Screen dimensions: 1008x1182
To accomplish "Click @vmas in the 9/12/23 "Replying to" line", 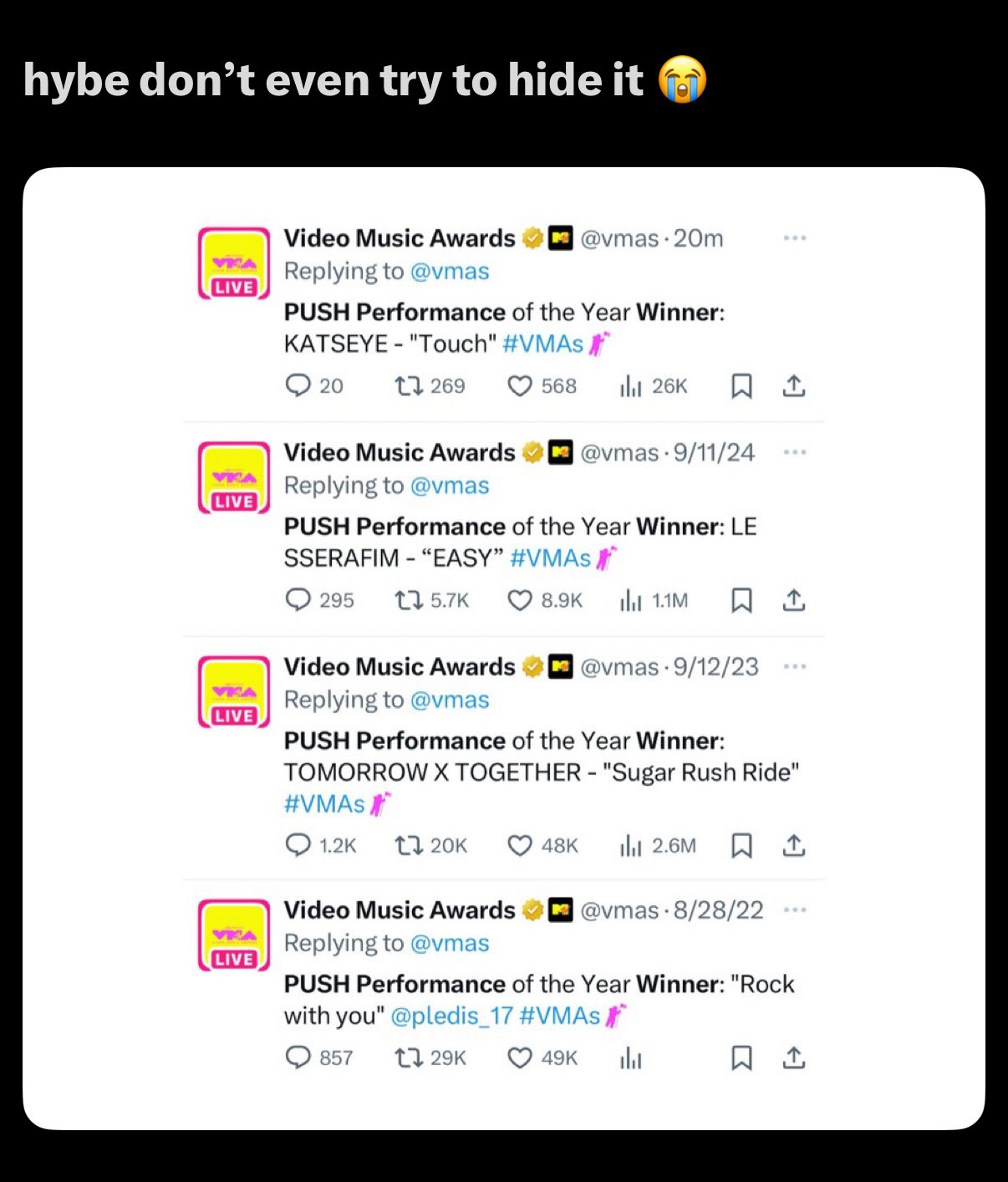I will click(x=450, y=700).
